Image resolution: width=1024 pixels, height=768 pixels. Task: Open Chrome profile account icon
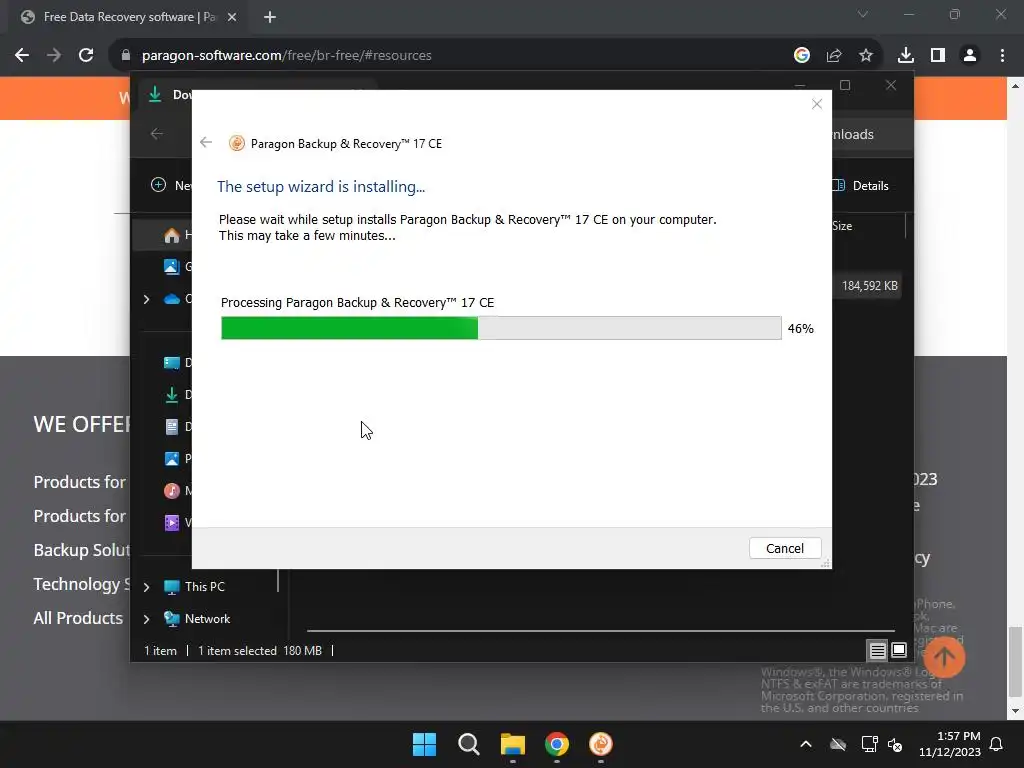point(970,56)
